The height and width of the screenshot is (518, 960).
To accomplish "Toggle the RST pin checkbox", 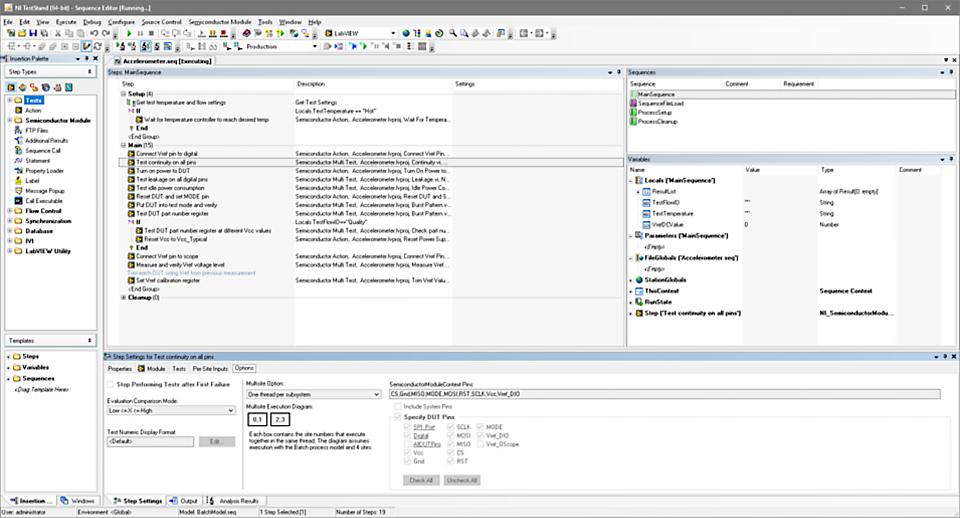I will pyautogui.click(x=451, y=461).
